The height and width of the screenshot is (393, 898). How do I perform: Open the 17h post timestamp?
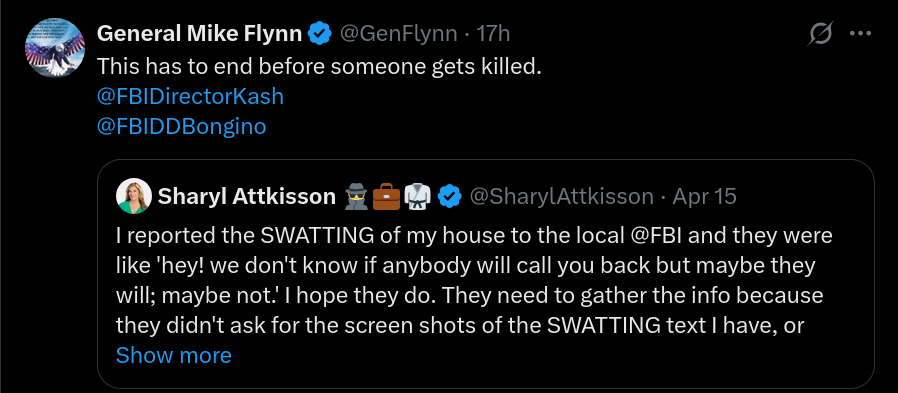coord(493,34)
